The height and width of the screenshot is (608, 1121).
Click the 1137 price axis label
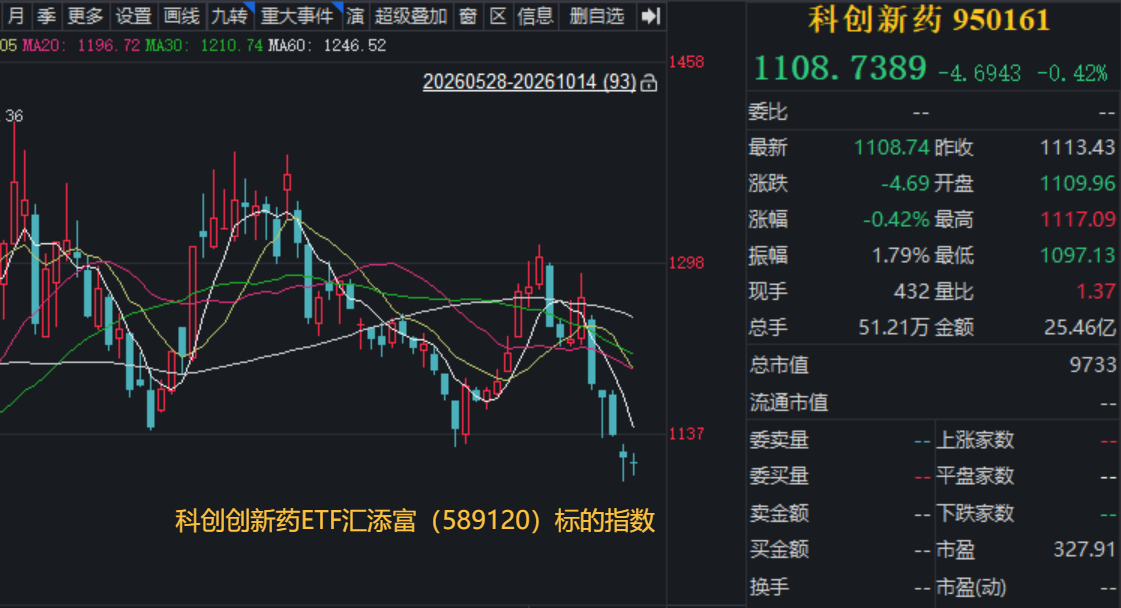click(x=686, y=434)
